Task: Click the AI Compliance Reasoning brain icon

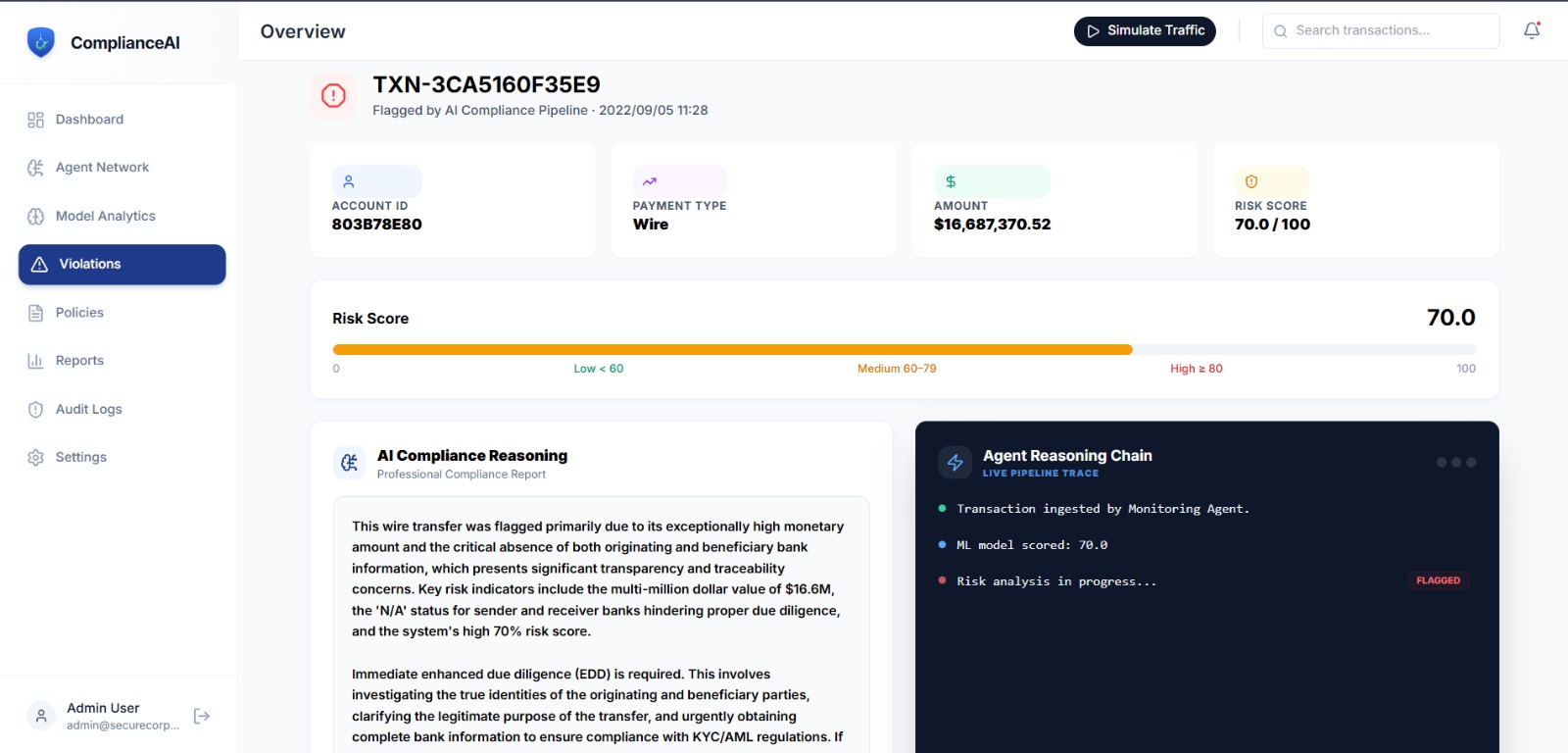Action: 350,462
